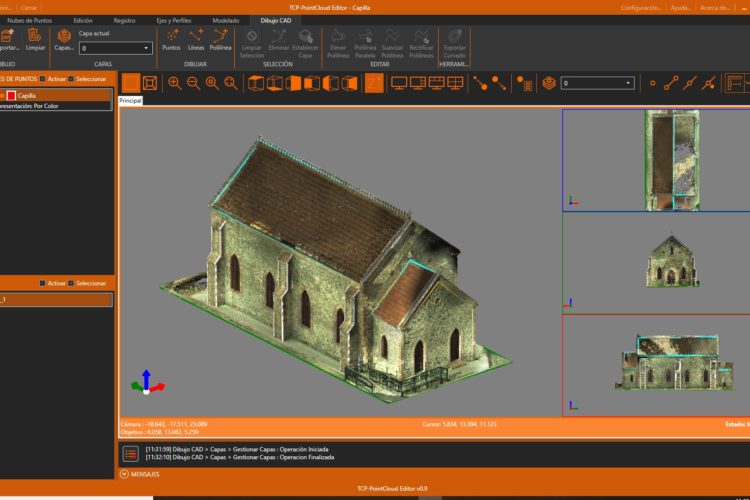Open the Capas layer manager
The image size is (750, 500).
coord(64,38)
